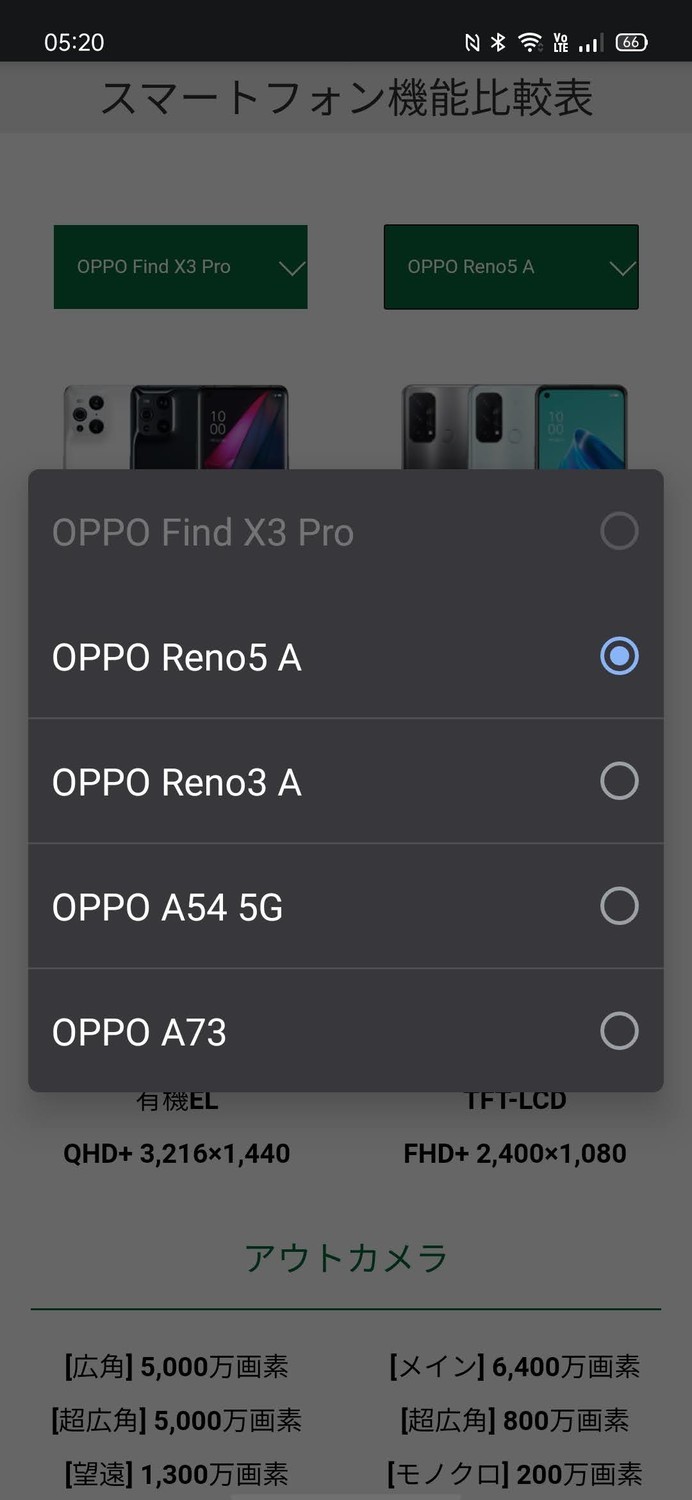692x1500 pixels.
Task: Tap the clock time in the status bar
Action: click(74, 42)
